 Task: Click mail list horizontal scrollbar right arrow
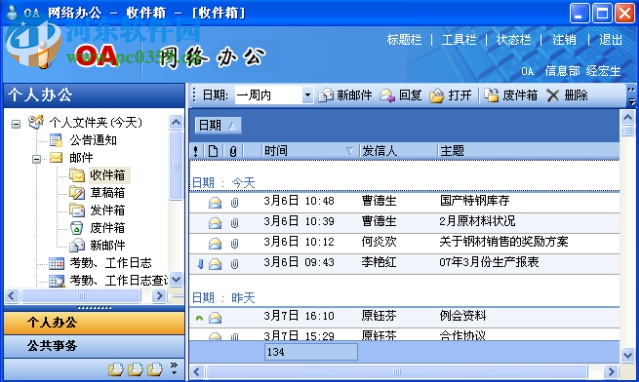click(x=611, y=372)
